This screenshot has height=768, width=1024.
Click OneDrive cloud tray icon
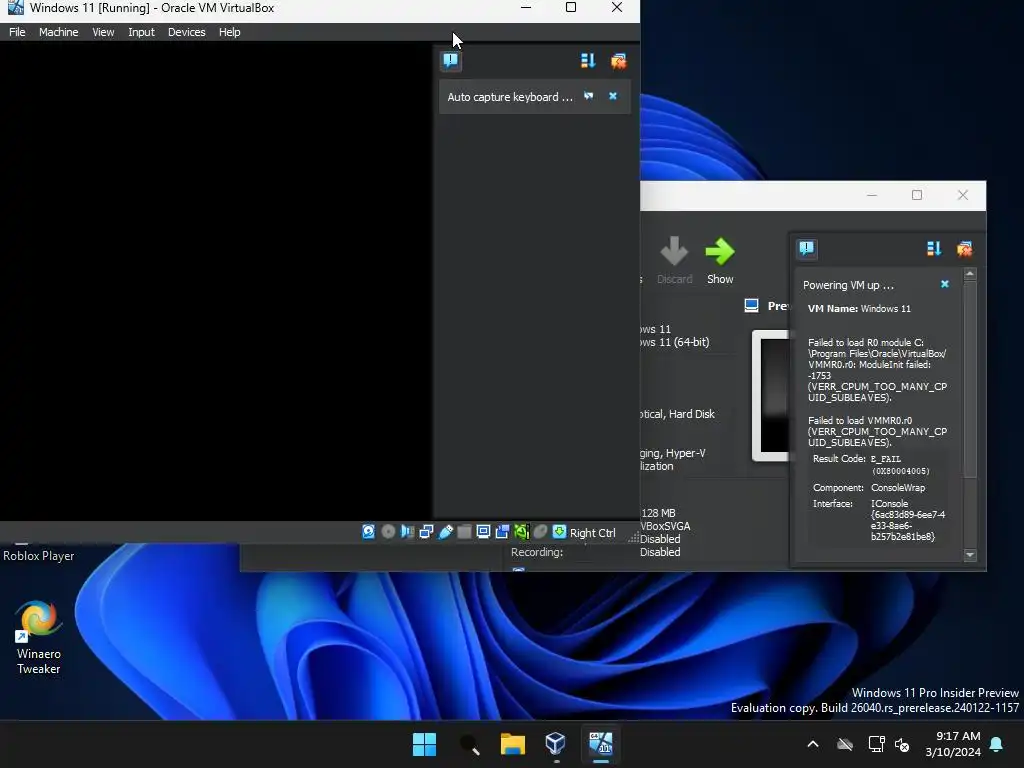(845, 744)
